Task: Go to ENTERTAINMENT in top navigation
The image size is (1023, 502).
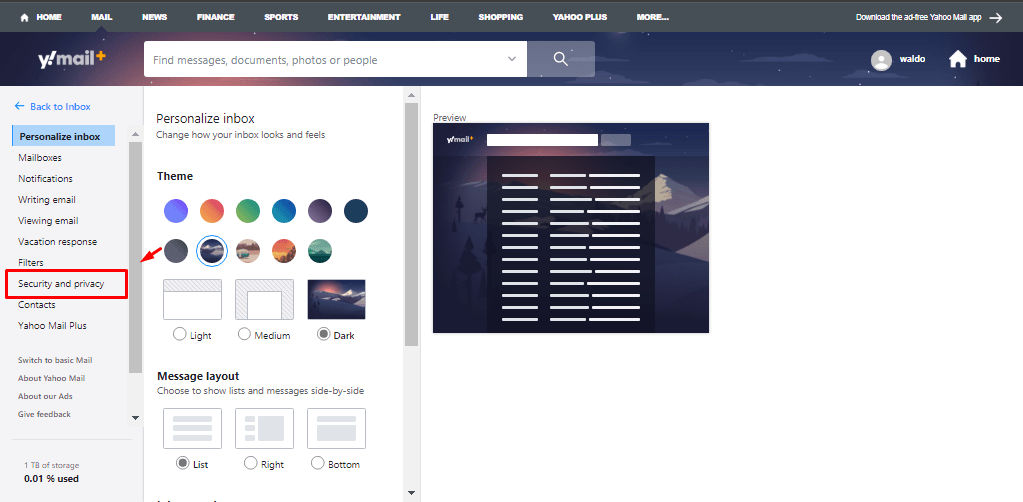Action: 364,18
